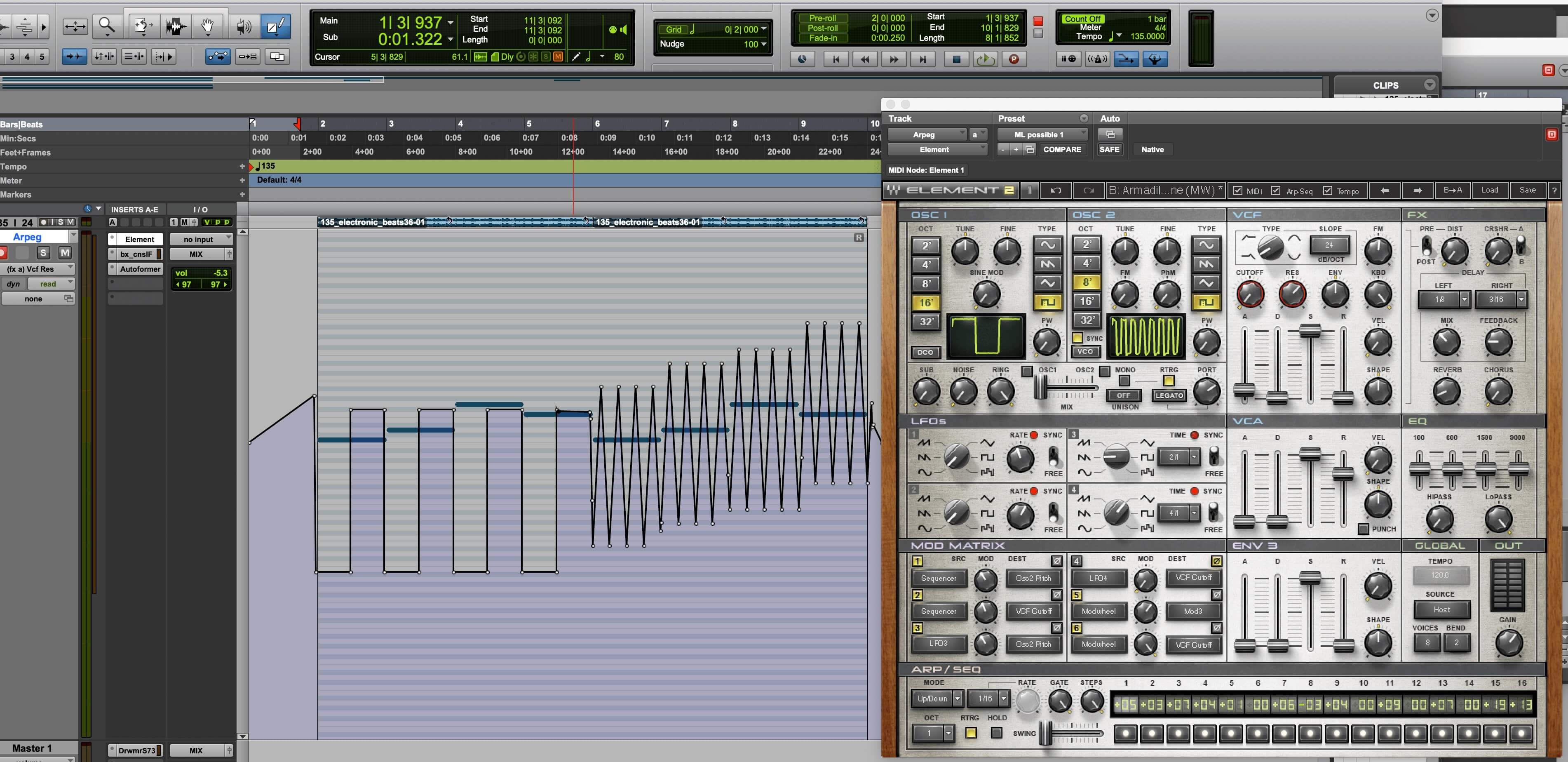Click the Fast Forward transport button
Screen dimensions: 1568x762
click(x=894, y=59)
